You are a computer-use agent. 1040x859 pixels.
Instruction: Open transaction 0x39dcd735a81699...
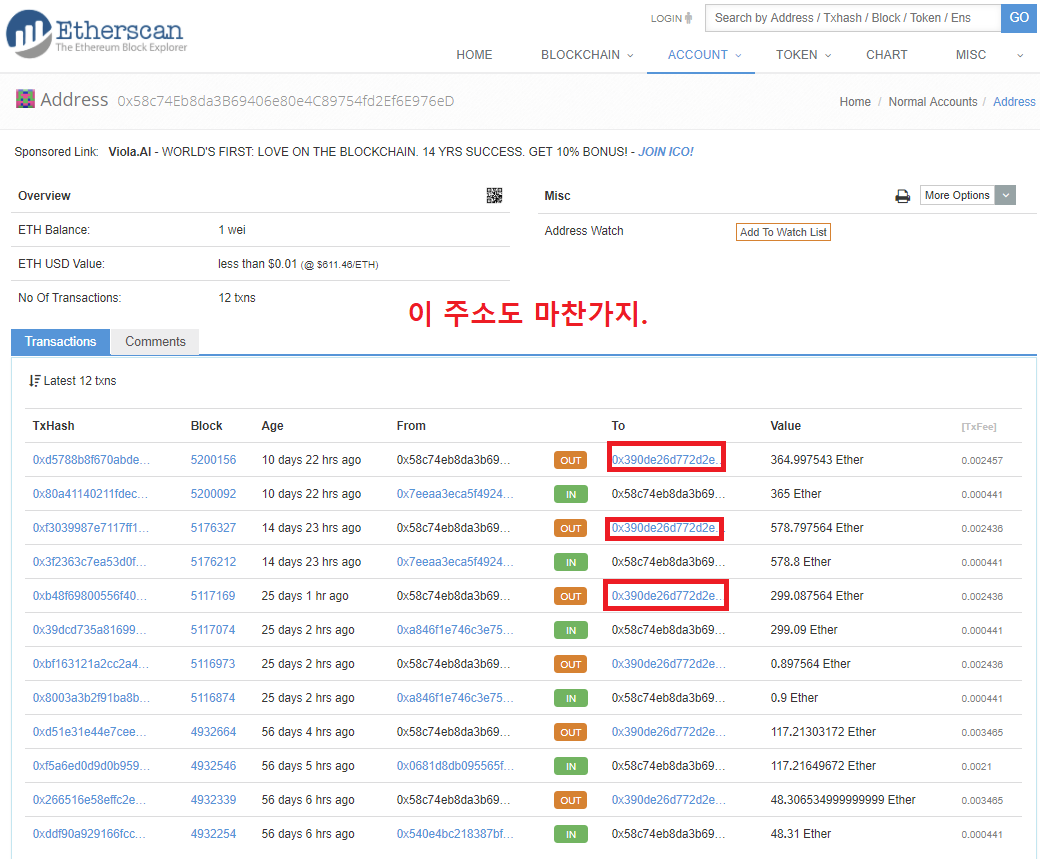click(91, 629)
